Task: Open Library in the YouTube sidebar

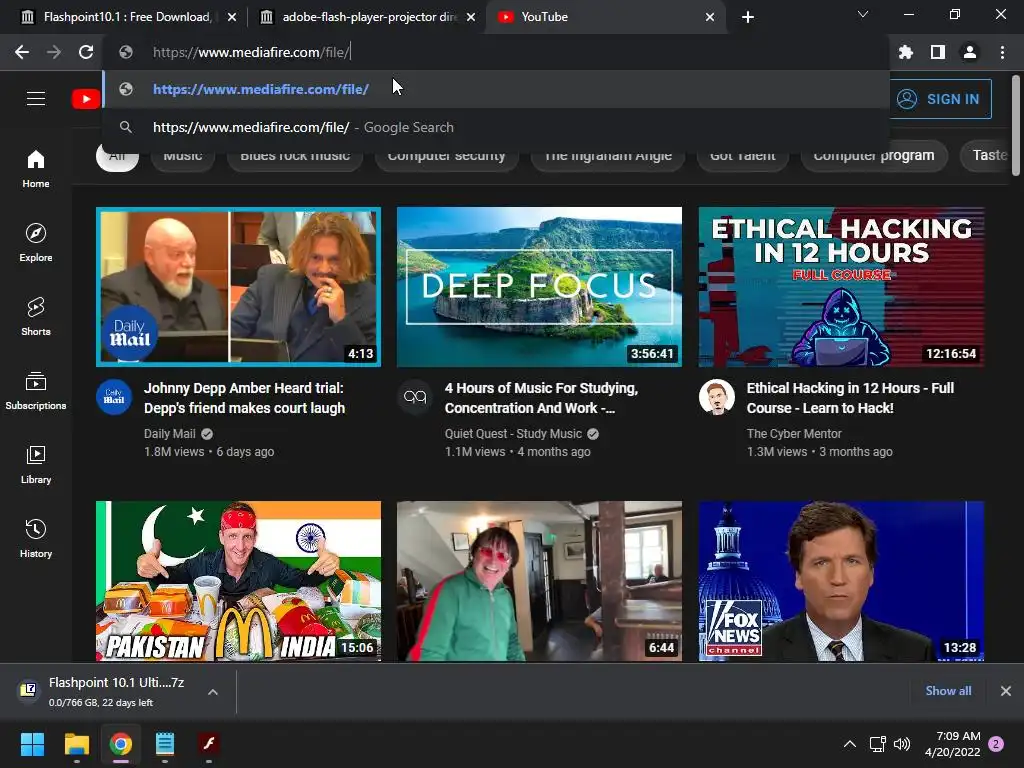Action: click(36, 464)
